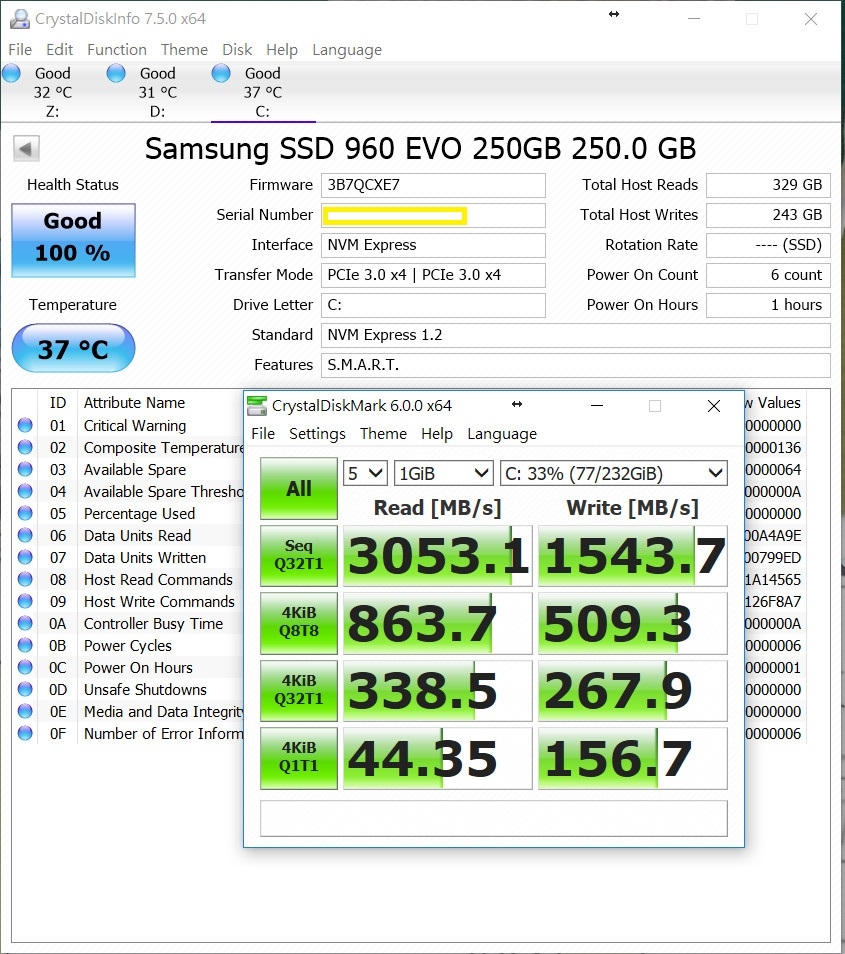Open CrystalDiskMark Settings menu

pos(317,434)
